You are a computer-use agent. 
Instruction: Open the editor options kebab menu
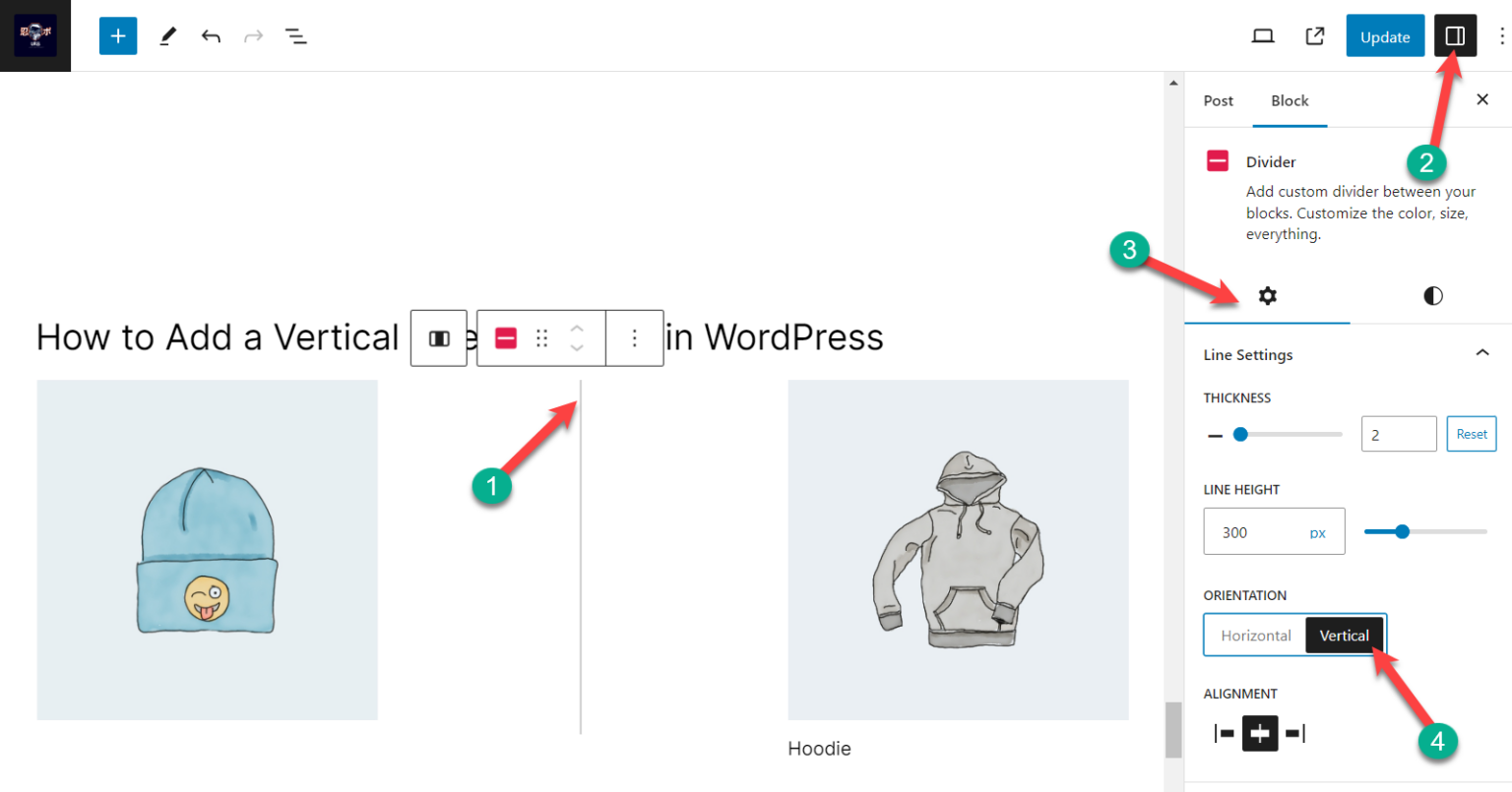[1500, 35]
